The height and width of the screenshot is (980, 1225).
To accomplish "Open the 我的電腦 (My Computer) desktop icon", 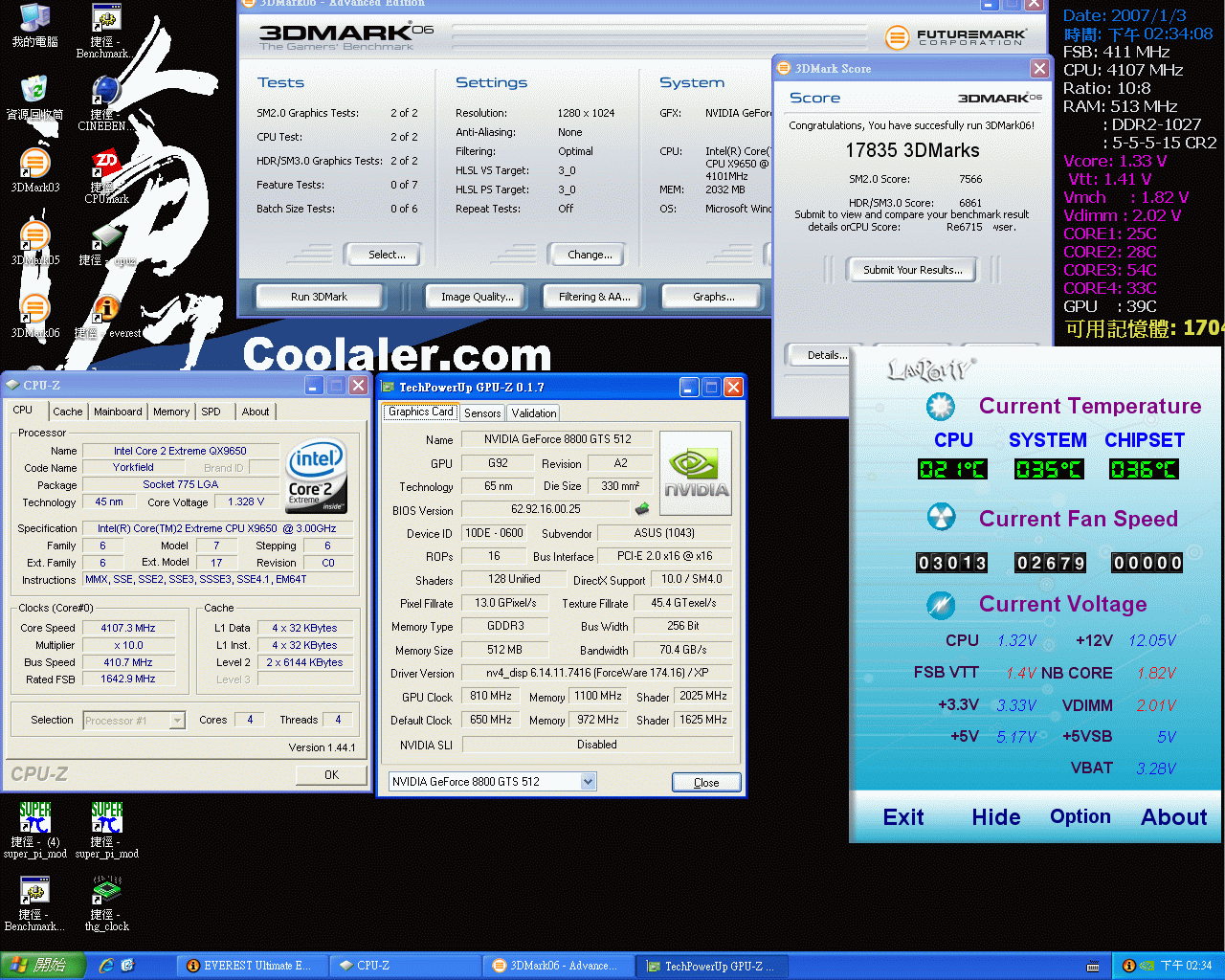I will coord(35,26).
